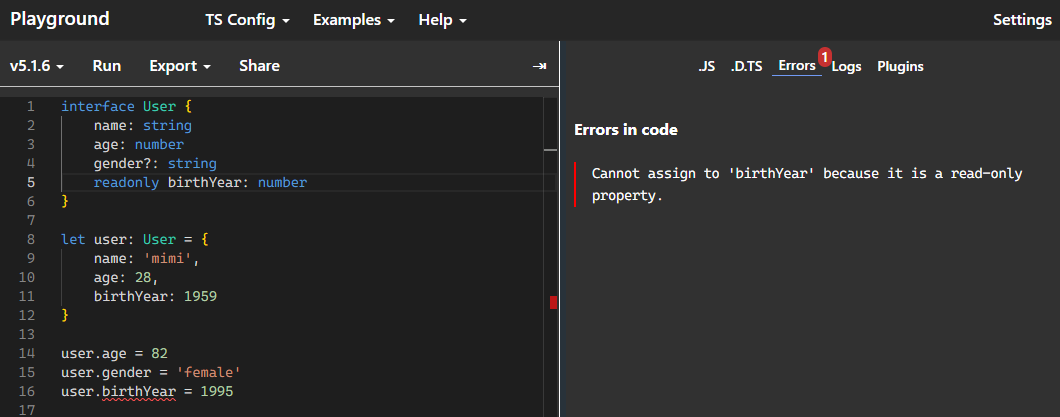Click the red error count badge
This screenshot has width=1060, height=417.
pos(824,57)
